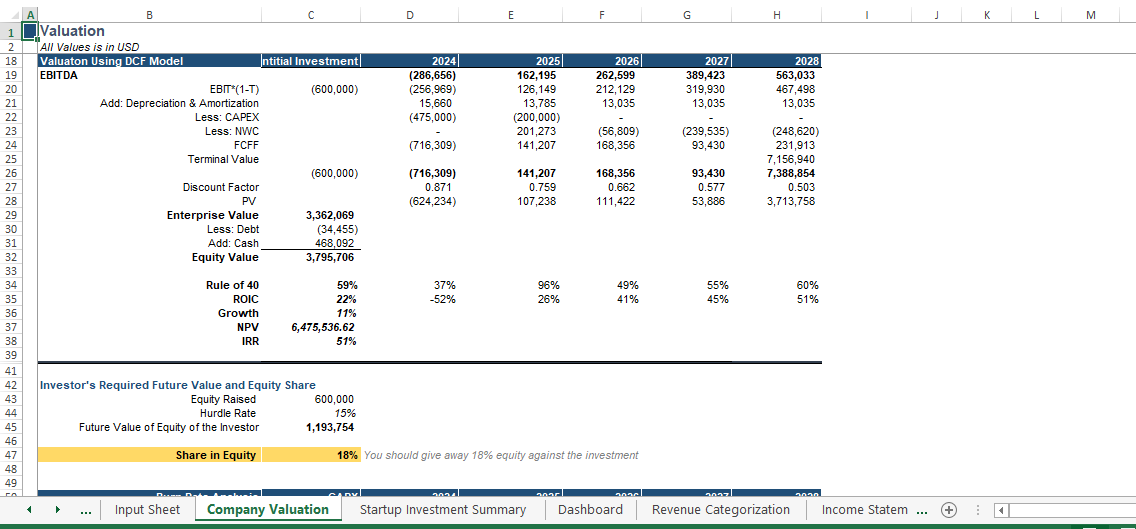Click the Equity Raised 600,000 cell
This screenshot has height=529, width=1136.
pos(311,399)
